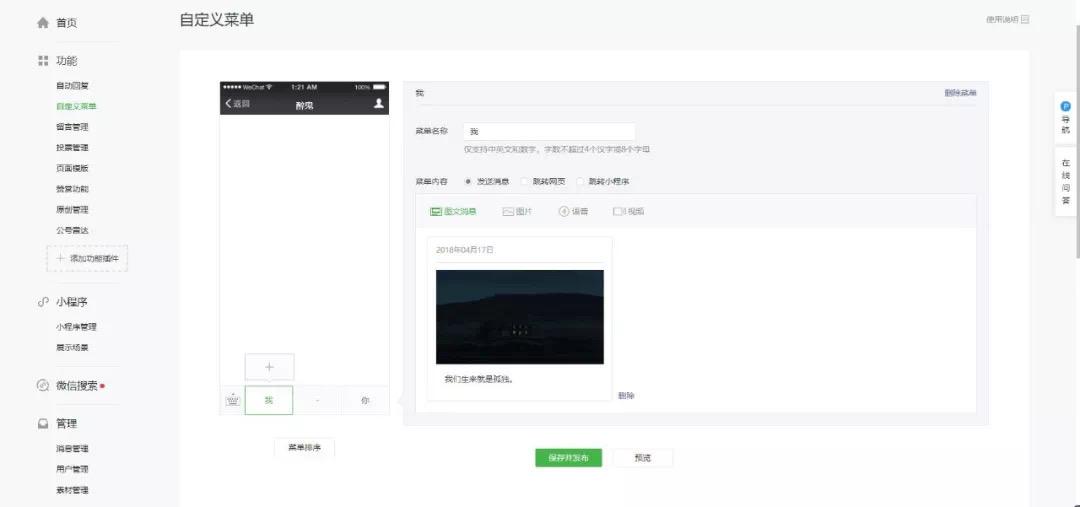Click the 保存并发布 green button

pos(568,458)
